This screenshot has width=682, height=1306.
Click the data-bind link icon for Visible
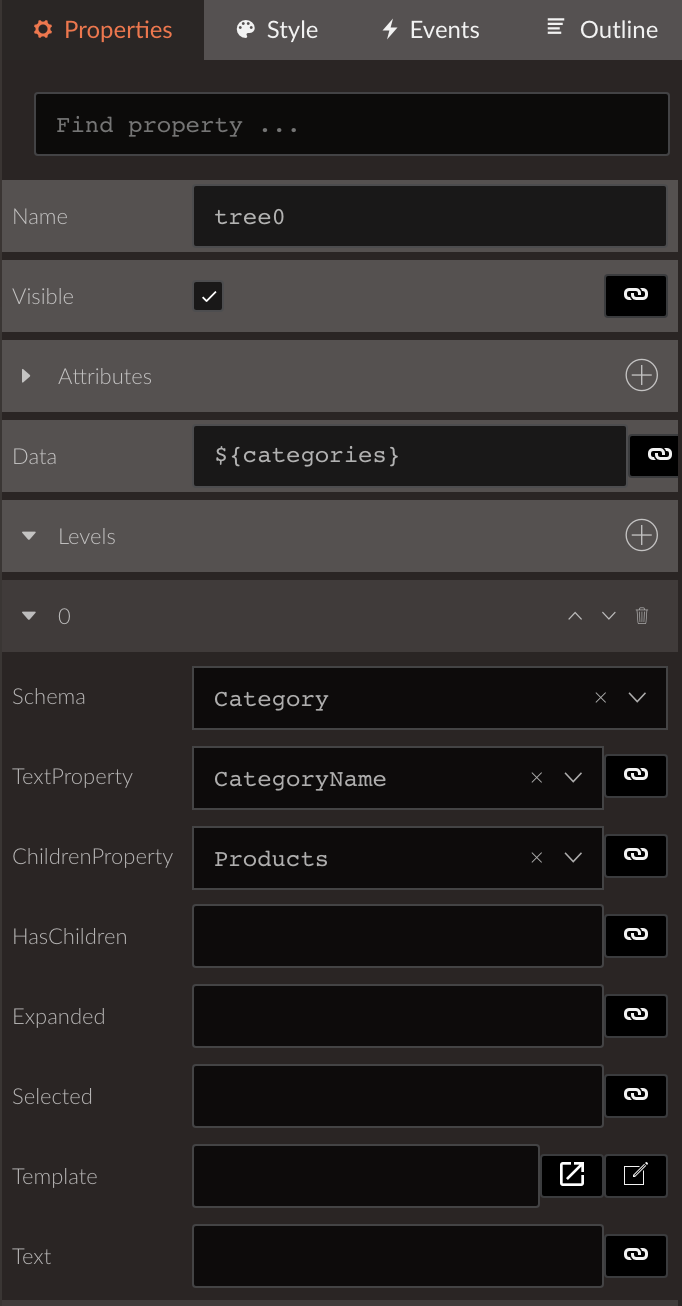636,296
